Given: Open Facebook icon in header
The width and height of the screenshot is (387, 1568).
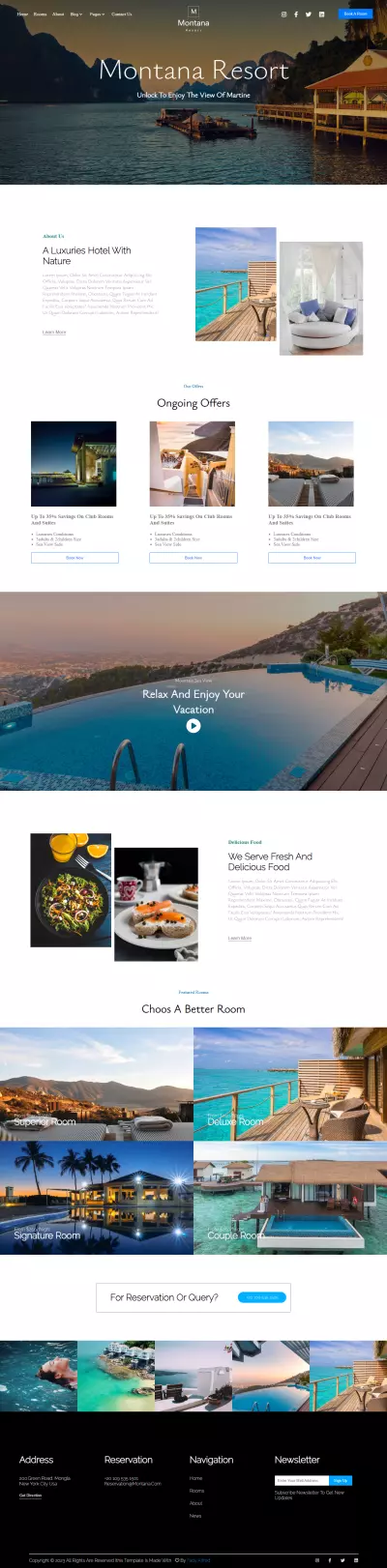Looking at the screenshot, I should click(296, 15).
